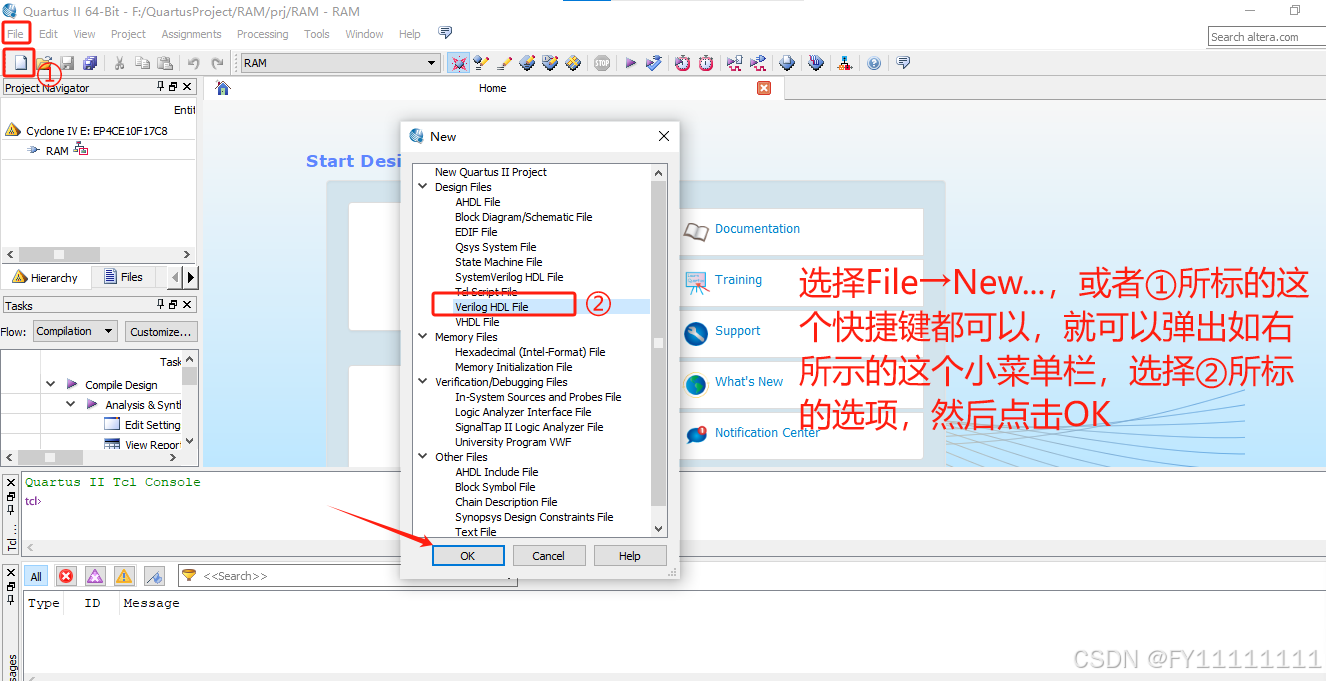Open the File menu
This screenshot has height=681, width=1326.
pyautogui.click(x=15, y=34)
